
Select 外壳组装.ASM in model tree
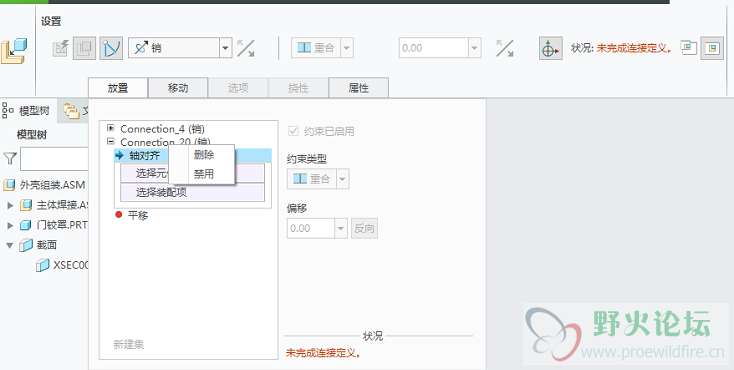click(52, 185)
